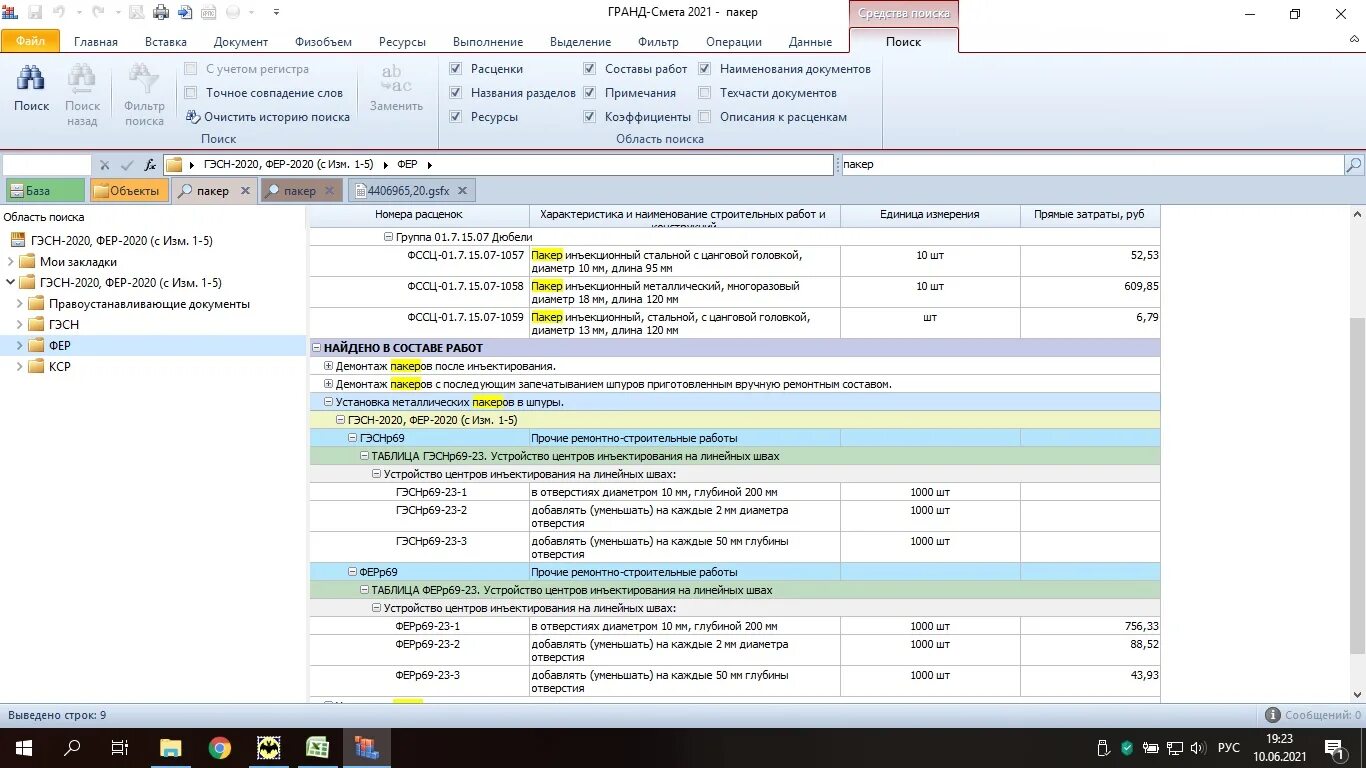Enable Точное совпадение слов checkbox
The height and width of the screenshot is (768, 1366).
tap(191, 93)
